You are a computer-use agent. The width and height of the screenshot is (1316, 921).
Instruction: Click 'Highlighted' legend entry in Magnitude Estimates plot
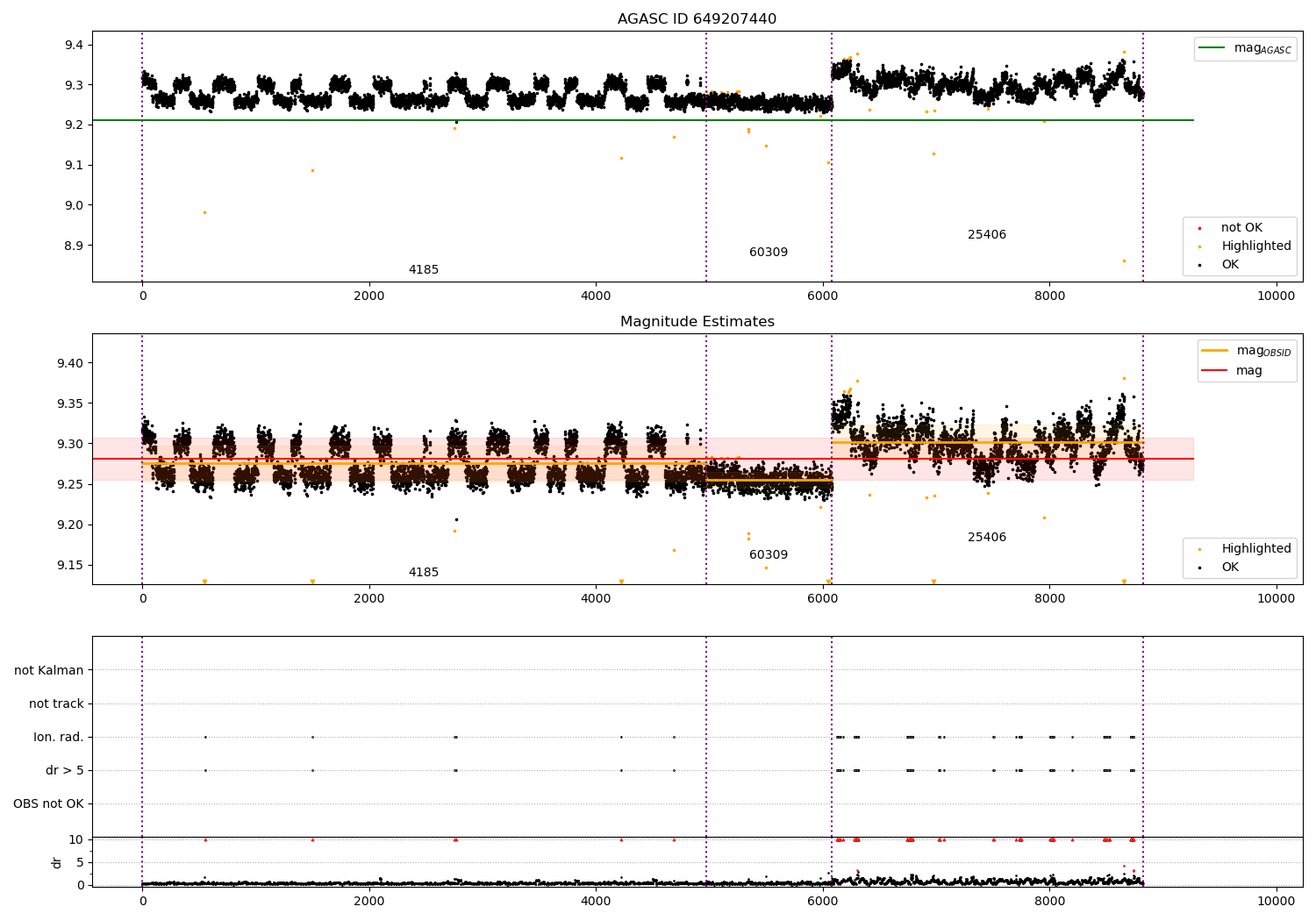click(x=1256, y=549)
